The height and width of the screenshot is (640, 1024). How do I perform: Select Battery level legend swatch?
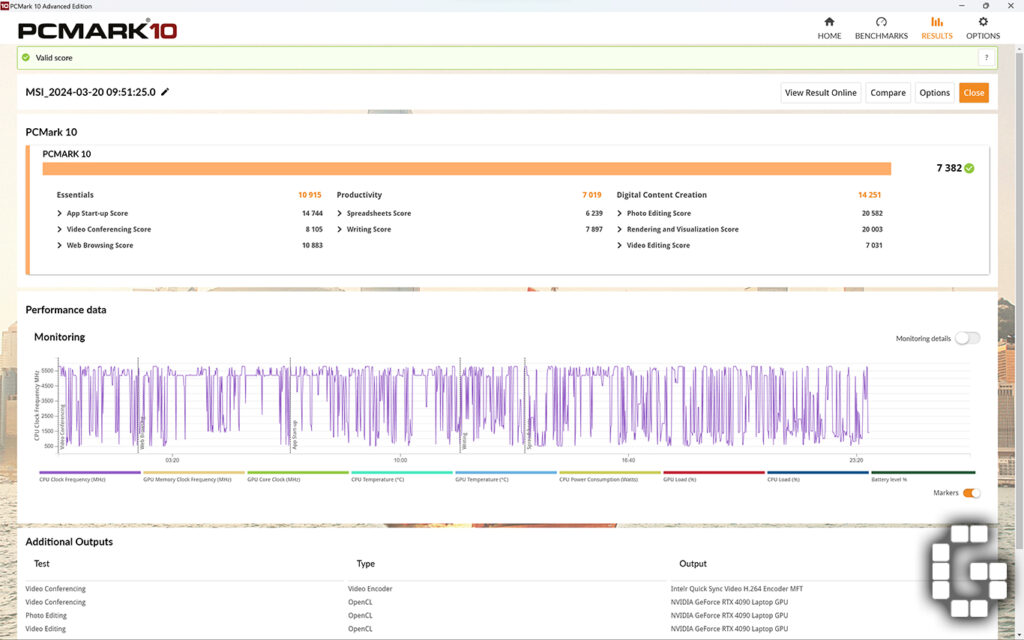tap(923, 472)
